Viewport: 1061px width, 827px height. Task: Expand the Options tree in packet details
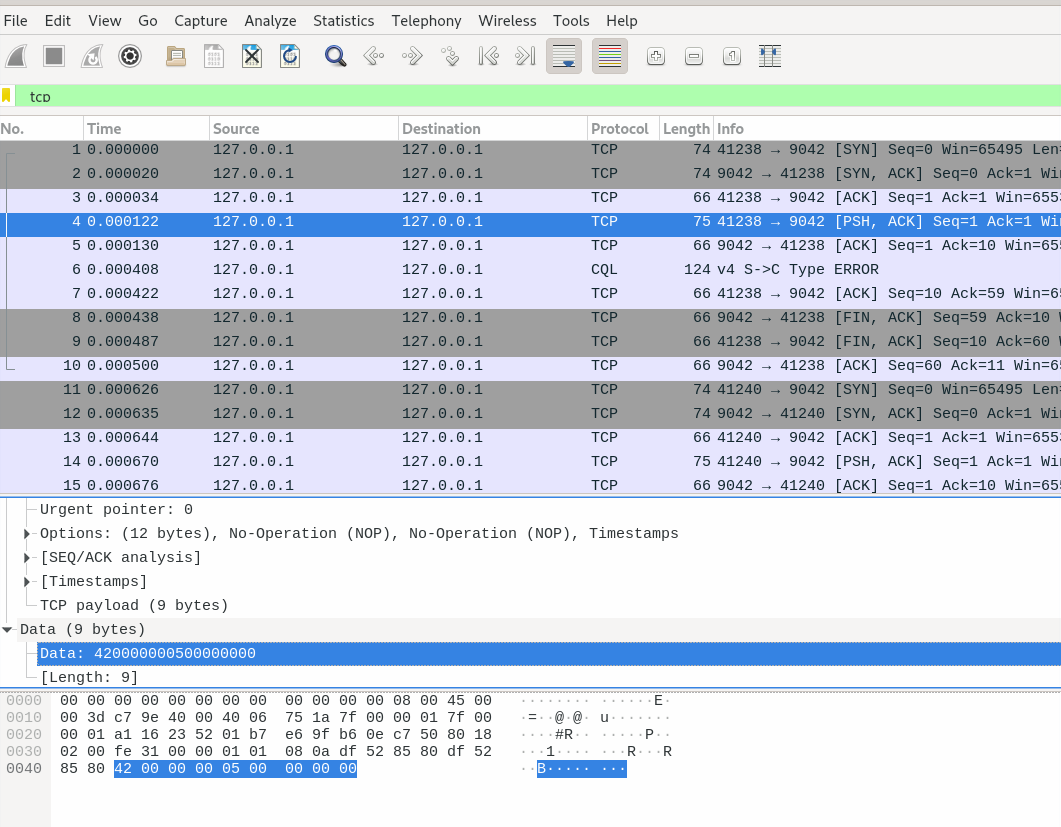[25, 533]
